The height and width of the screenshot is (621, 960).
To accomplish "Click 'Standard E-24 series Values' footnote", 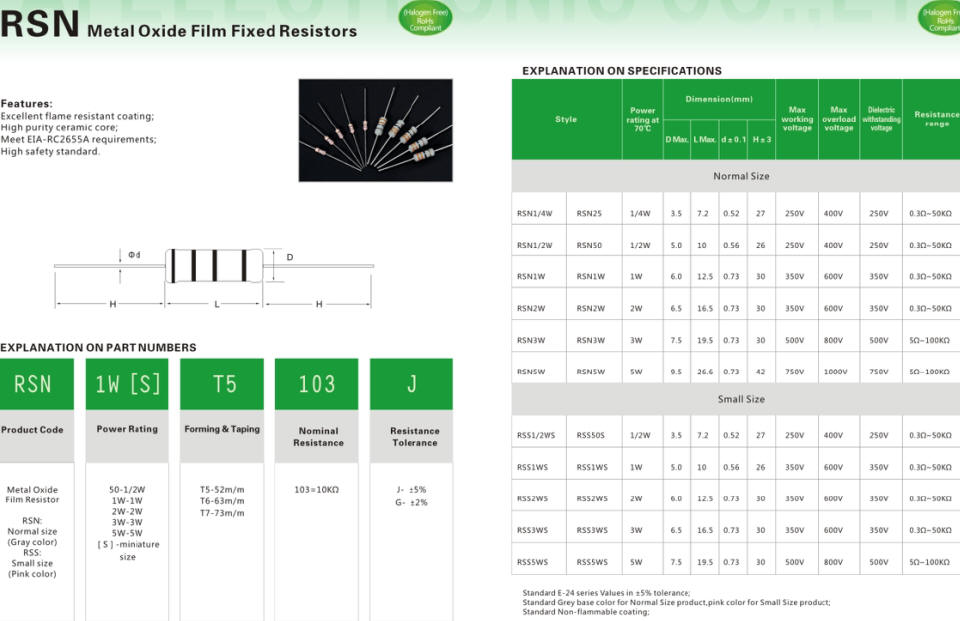I will (606, 593).
